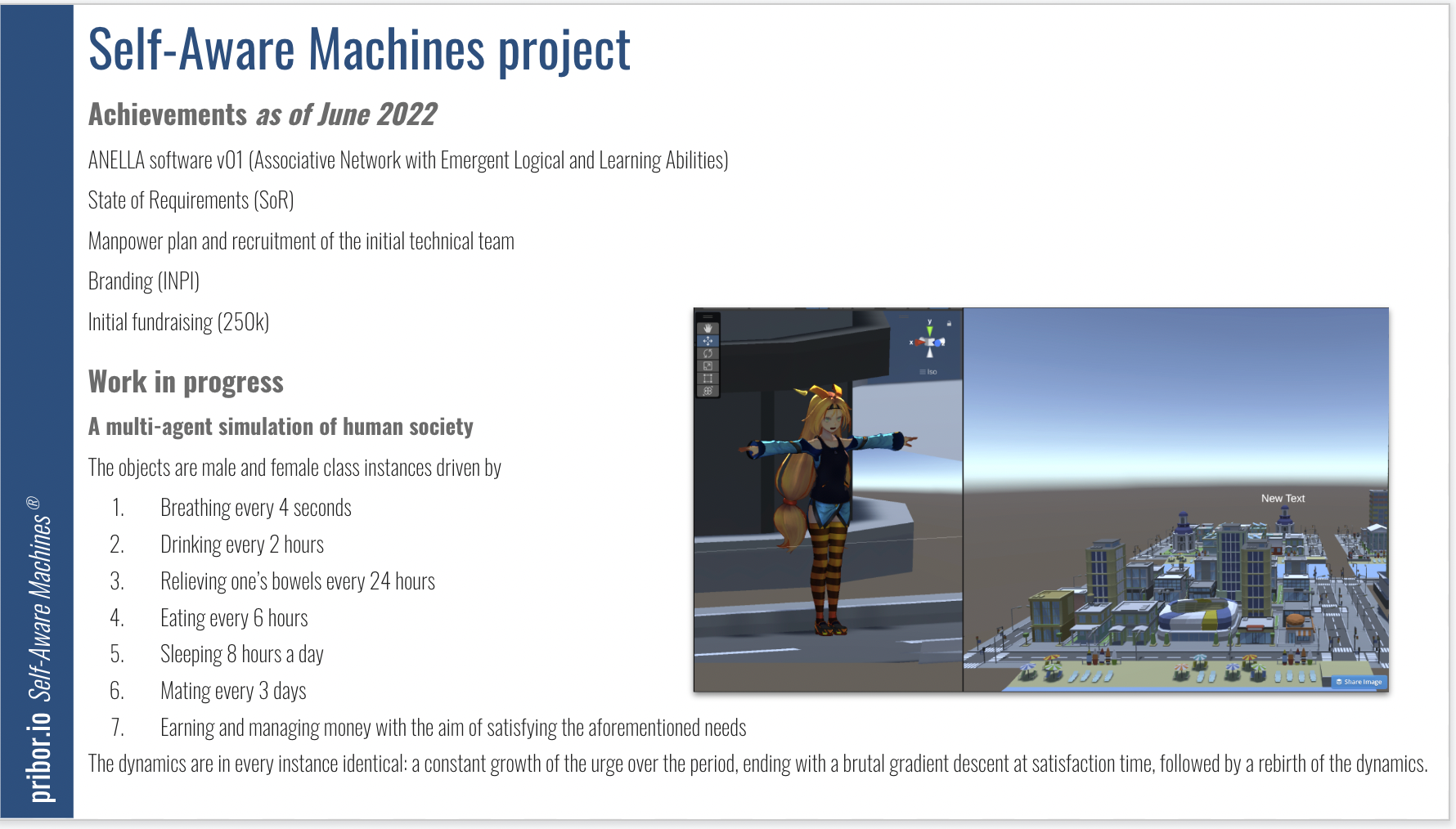Select the combined Transform tool
1456x829 pixels.
pos(708,391)
